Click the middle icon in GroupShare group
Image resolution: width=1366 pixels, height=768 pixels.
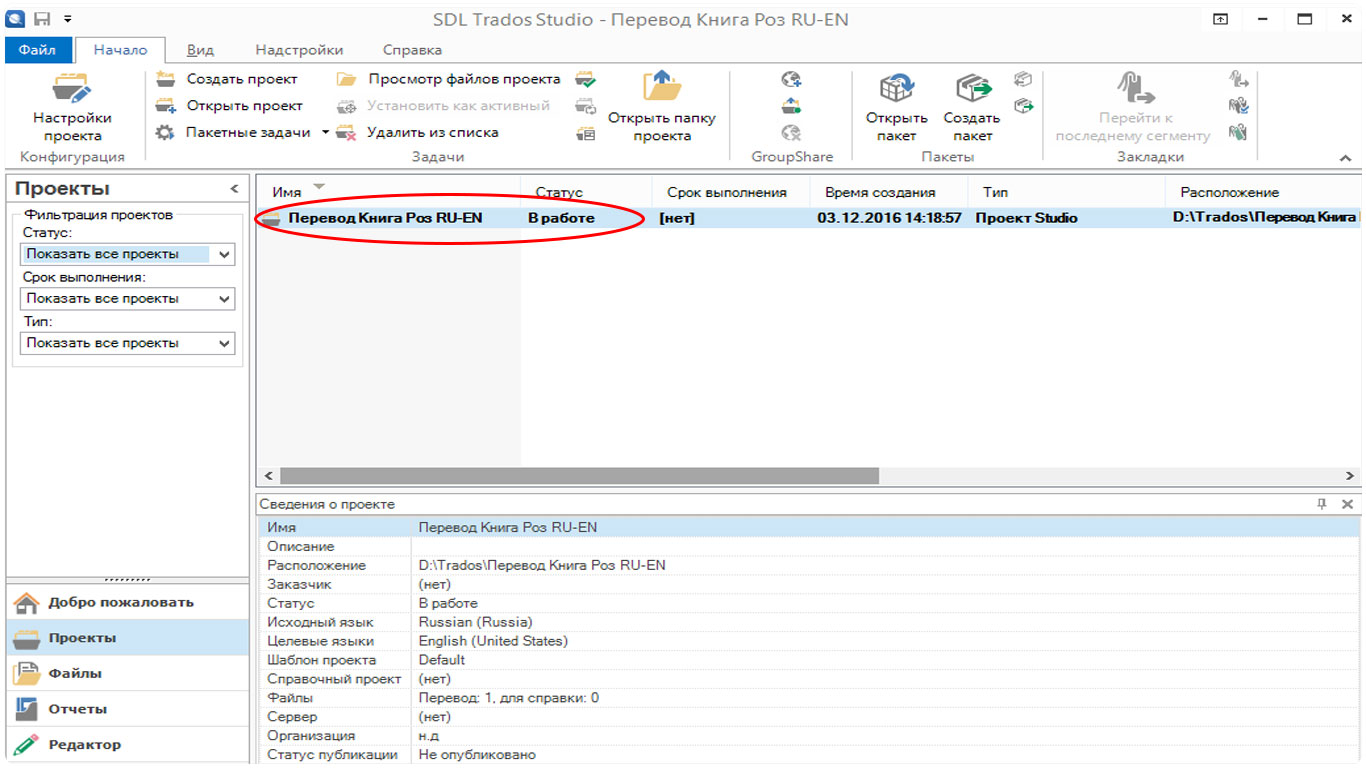791,106
